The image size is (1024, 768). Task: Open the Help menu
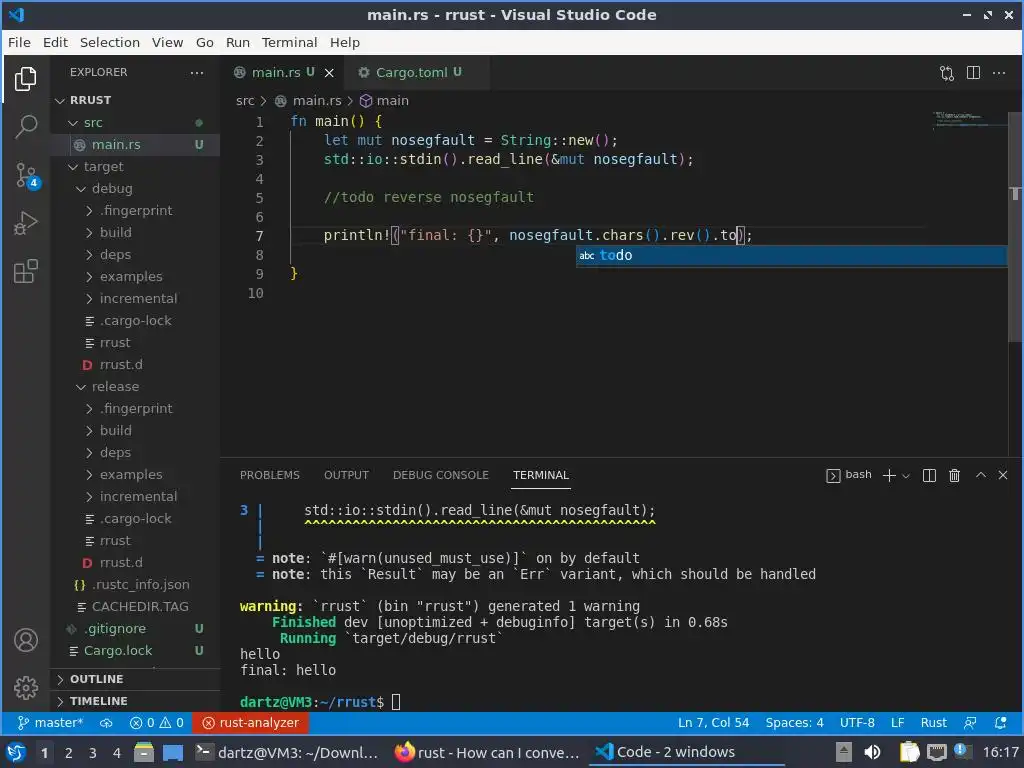click(x=345, y=42)
